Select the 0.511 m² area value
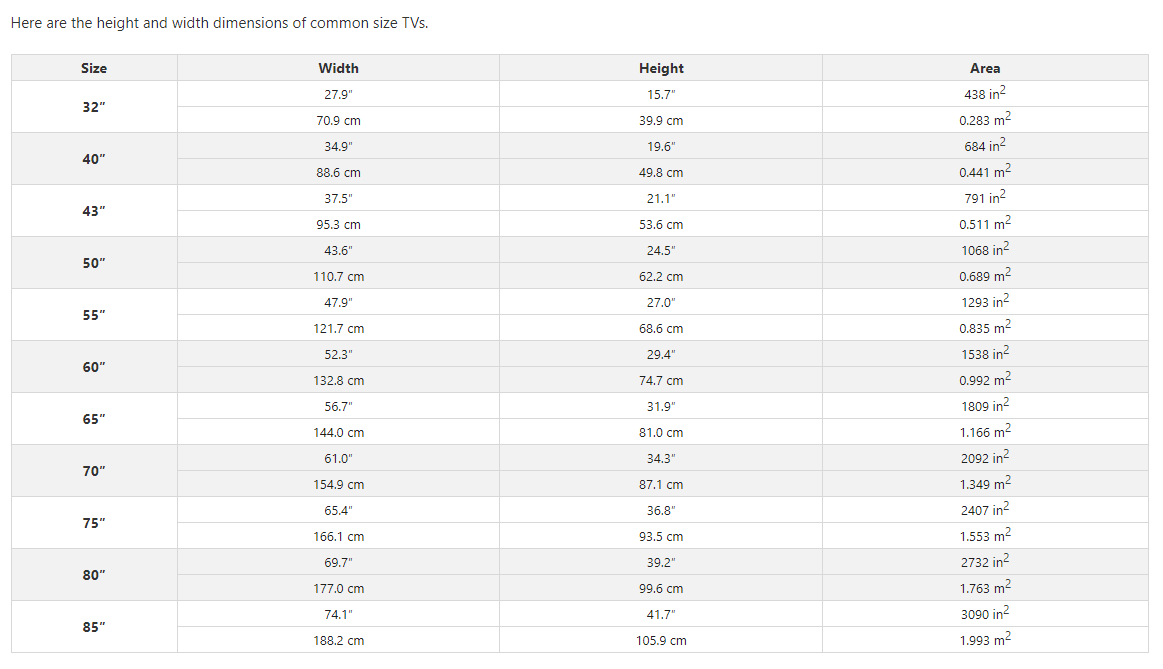 click(x=985, y=224)
